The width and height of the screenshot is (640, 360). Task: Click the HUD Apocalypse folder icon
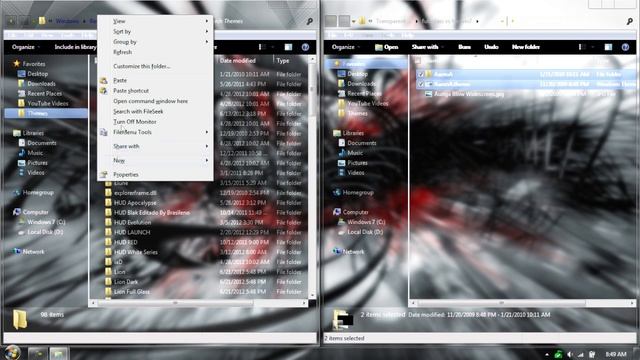(x=108, y=203)
